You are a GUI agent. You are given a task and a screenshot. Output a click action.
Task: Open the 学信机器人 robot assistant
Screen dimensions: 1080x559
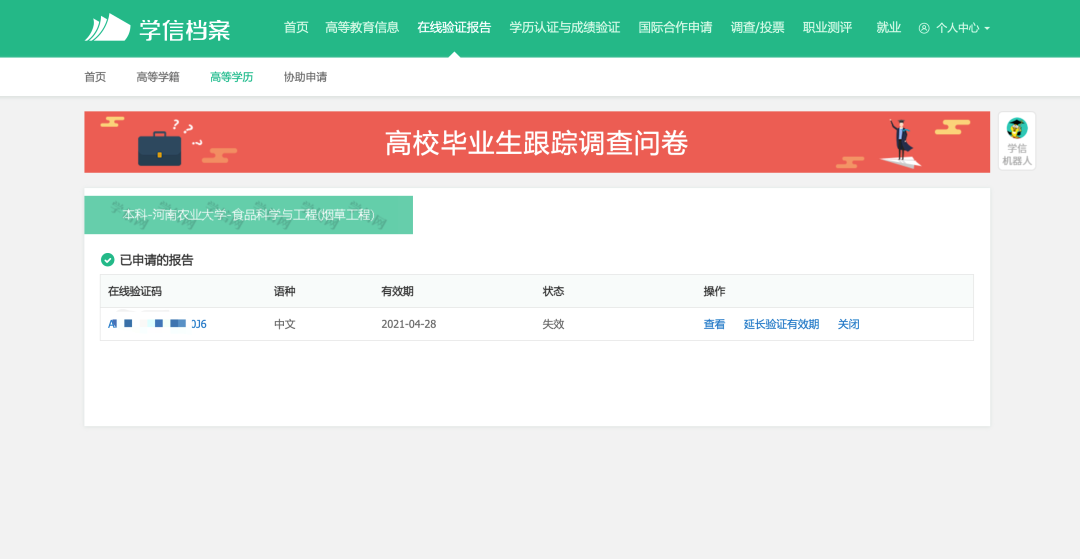pyautogui.click(x=1017, y=141)
